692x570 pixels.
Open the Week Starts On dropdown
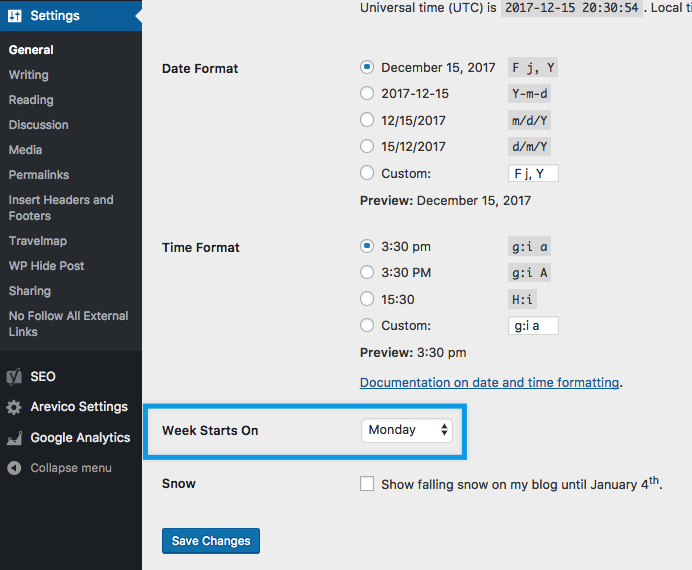point(407,430)
